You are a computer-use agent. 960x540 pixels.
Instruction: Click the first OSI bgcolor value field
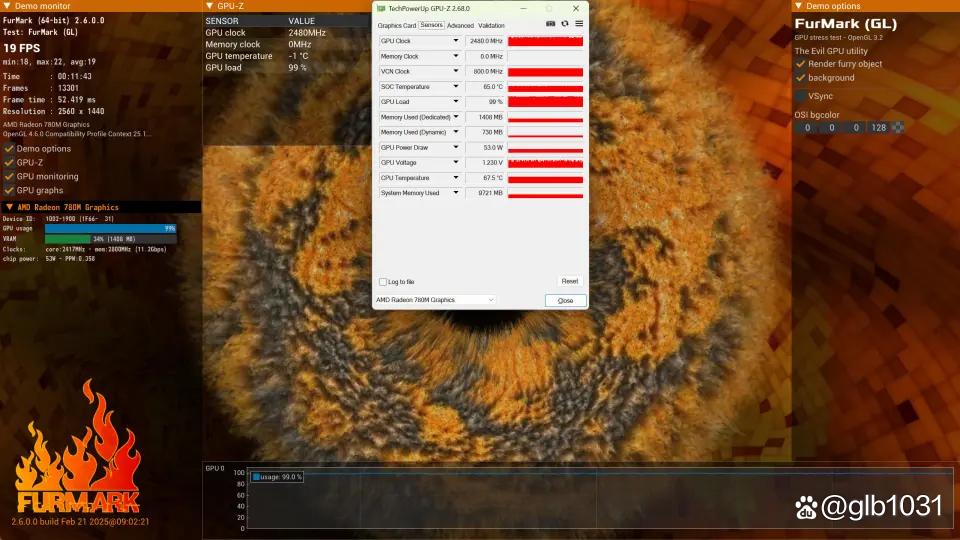pyautogui.click(x=807, y=127)
